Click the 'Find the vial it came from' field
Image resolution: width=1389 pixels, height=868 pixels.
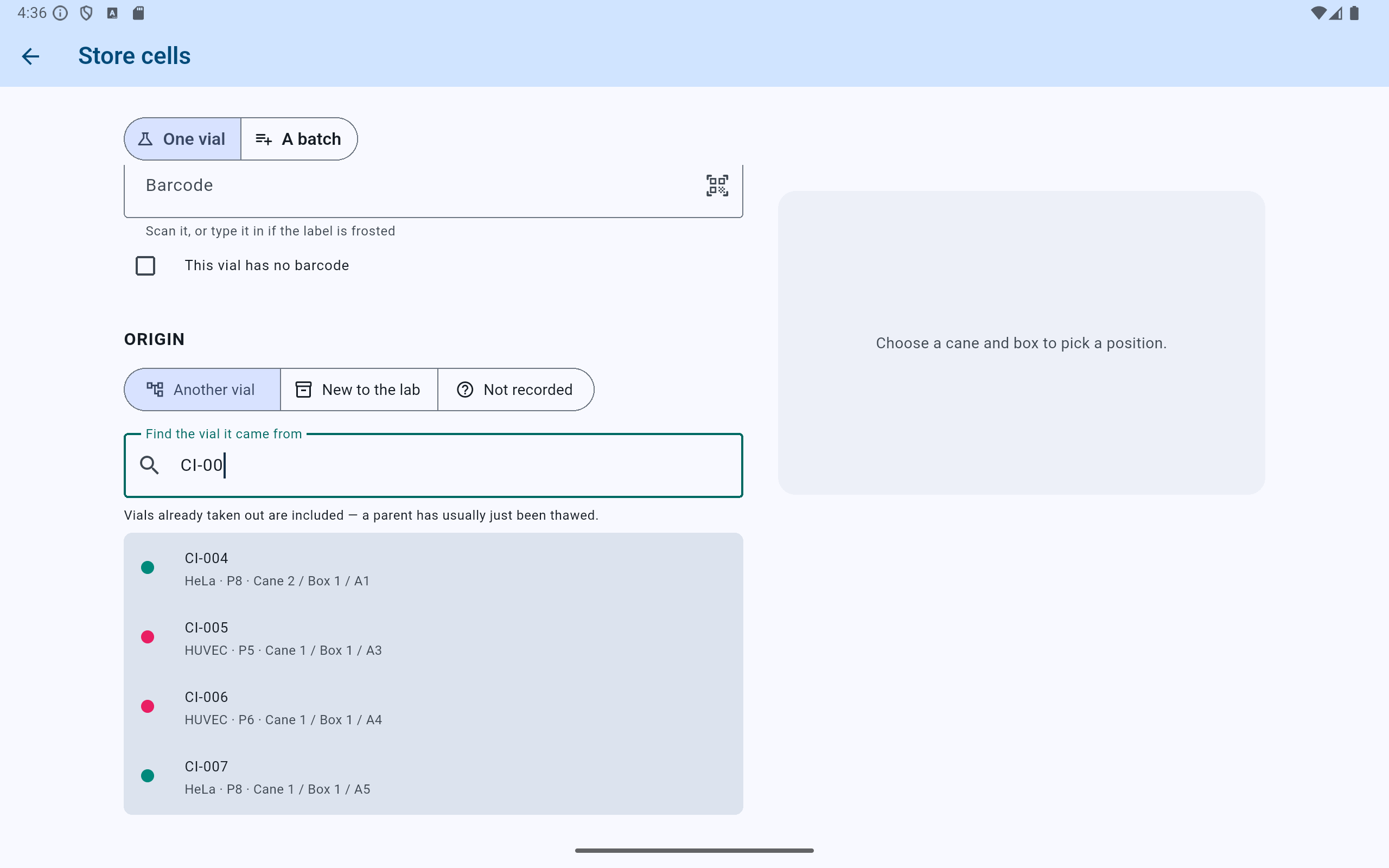coord(434,465)
